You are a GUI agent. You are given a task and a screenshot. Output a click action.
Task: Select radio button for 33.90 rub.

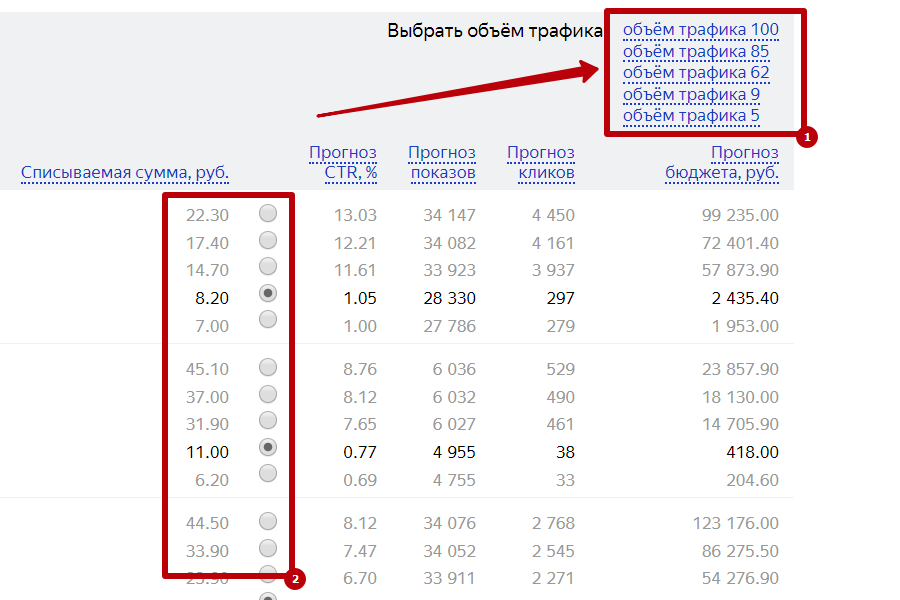[x=267, y=548]
